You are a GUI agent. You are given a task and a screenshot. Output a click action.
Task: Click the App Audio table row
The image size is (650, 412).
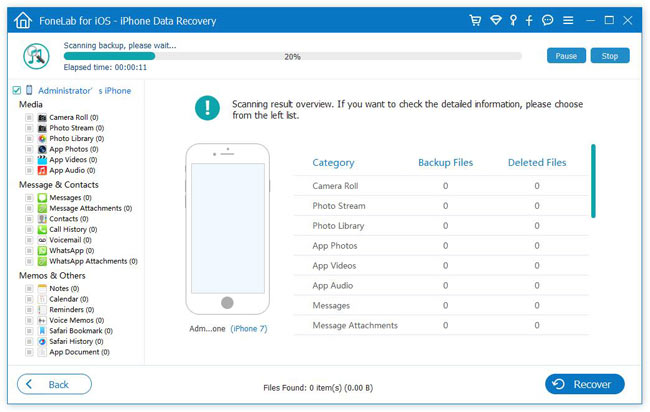pyautogui.click(x=441, y=286)
